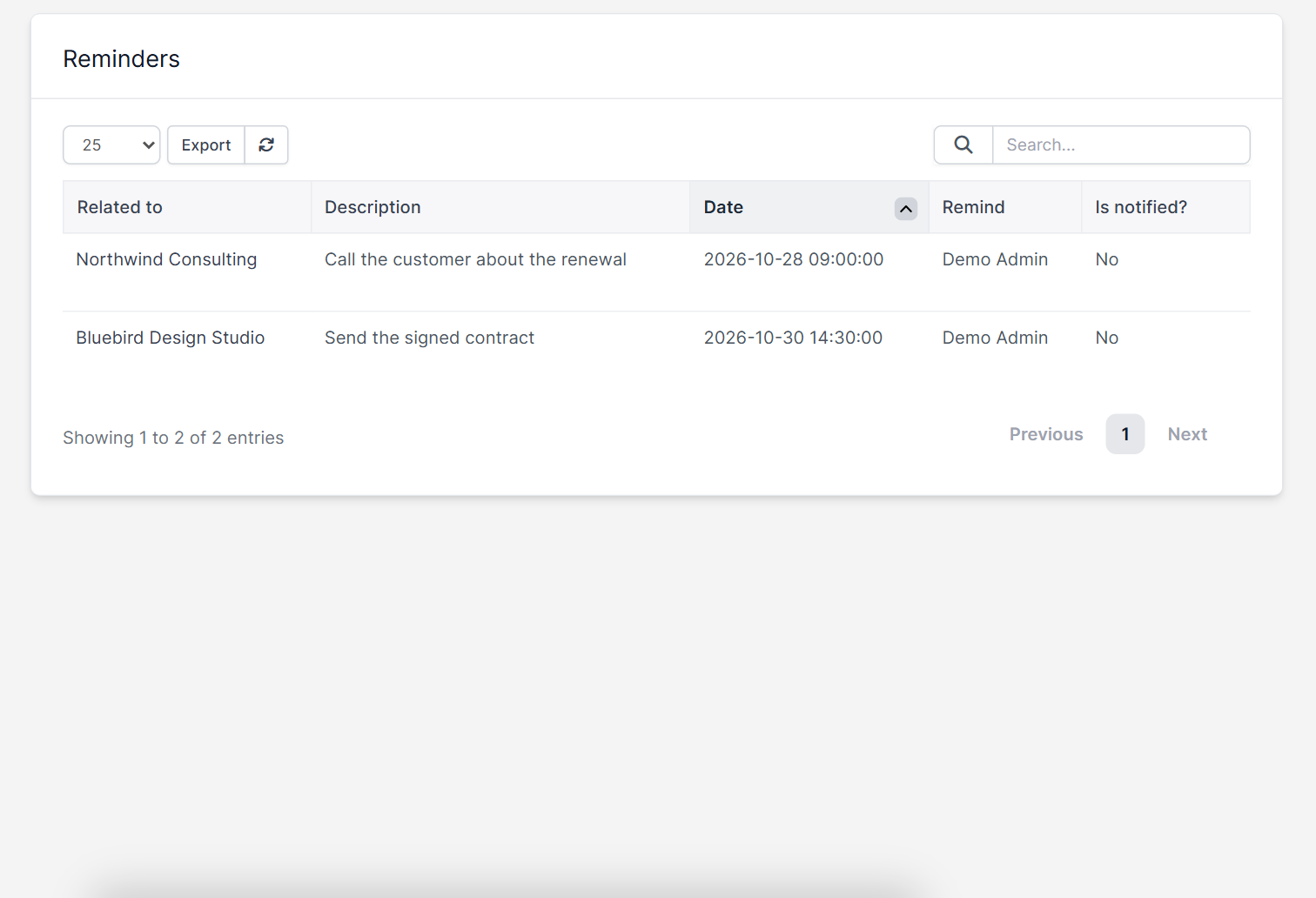Open the Bluebird Design Studio entry
1316x898 pixels.
171,338
